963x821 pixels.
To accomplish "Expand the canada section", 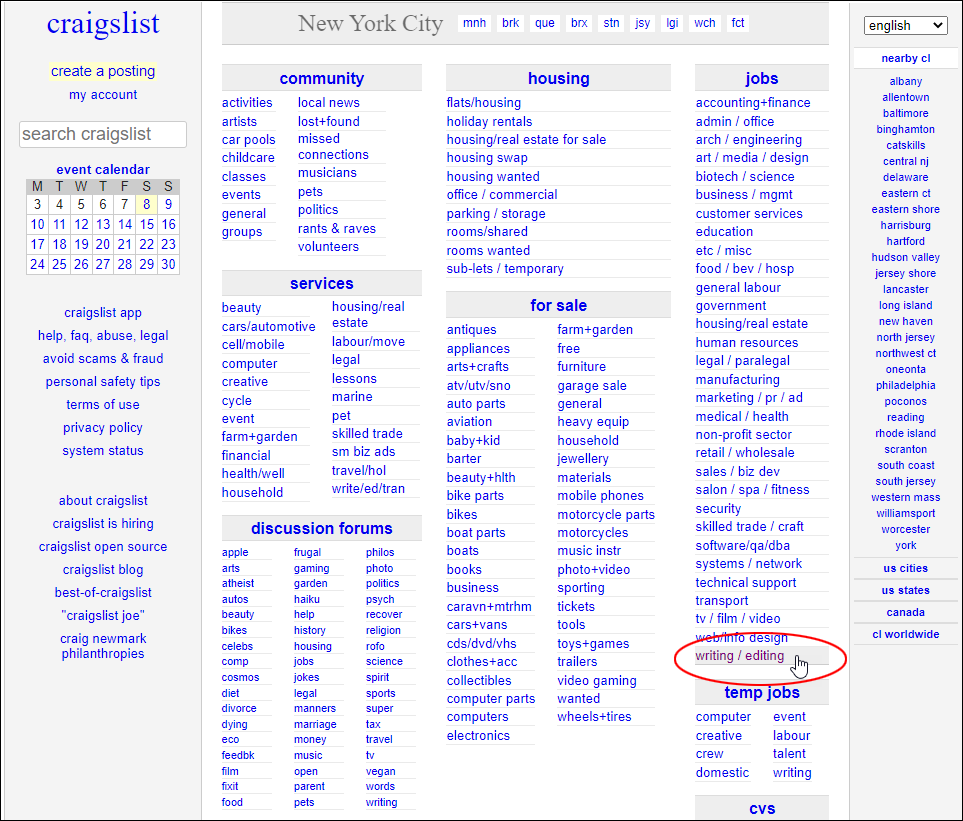I will [905, 612].
